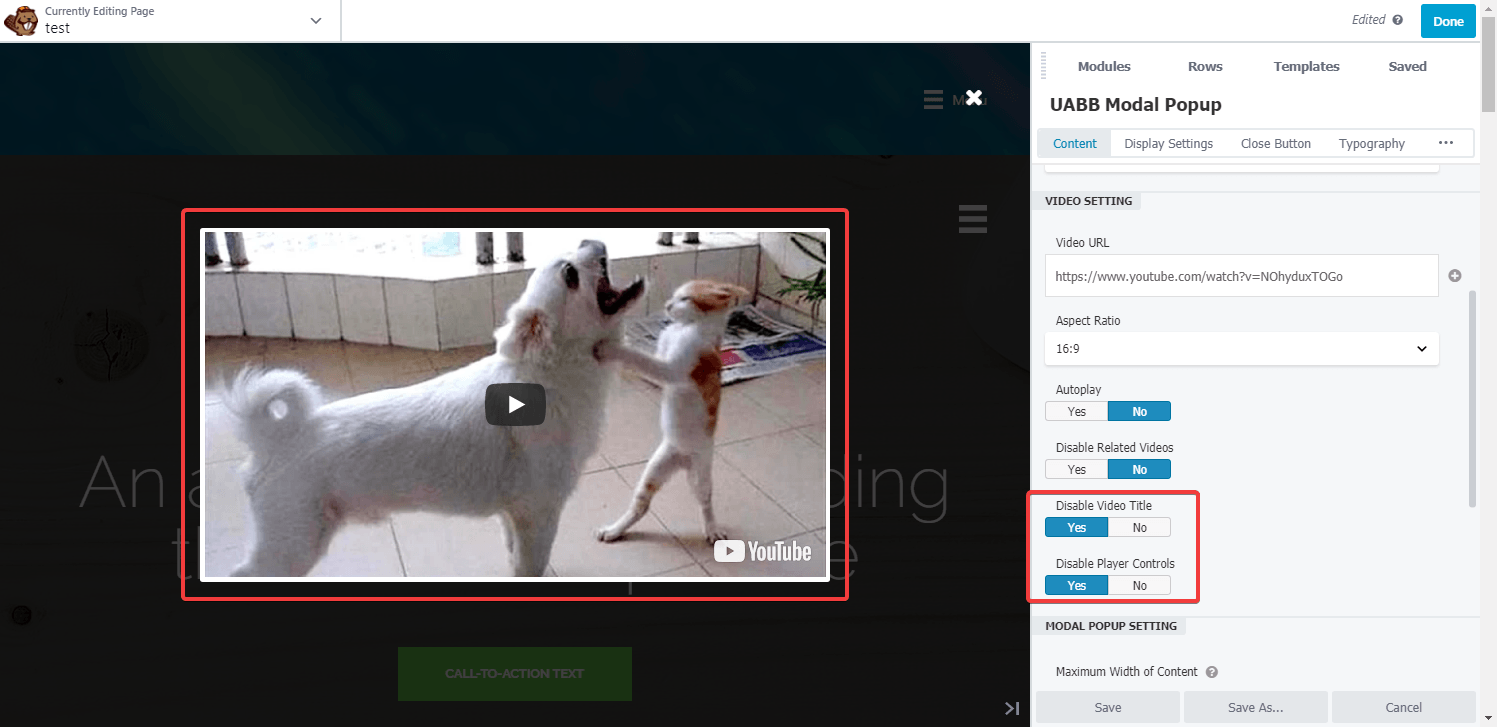Screen dimensions: 1497x727
Task: Open the Close Button tab
Action: coord(1275,143)
